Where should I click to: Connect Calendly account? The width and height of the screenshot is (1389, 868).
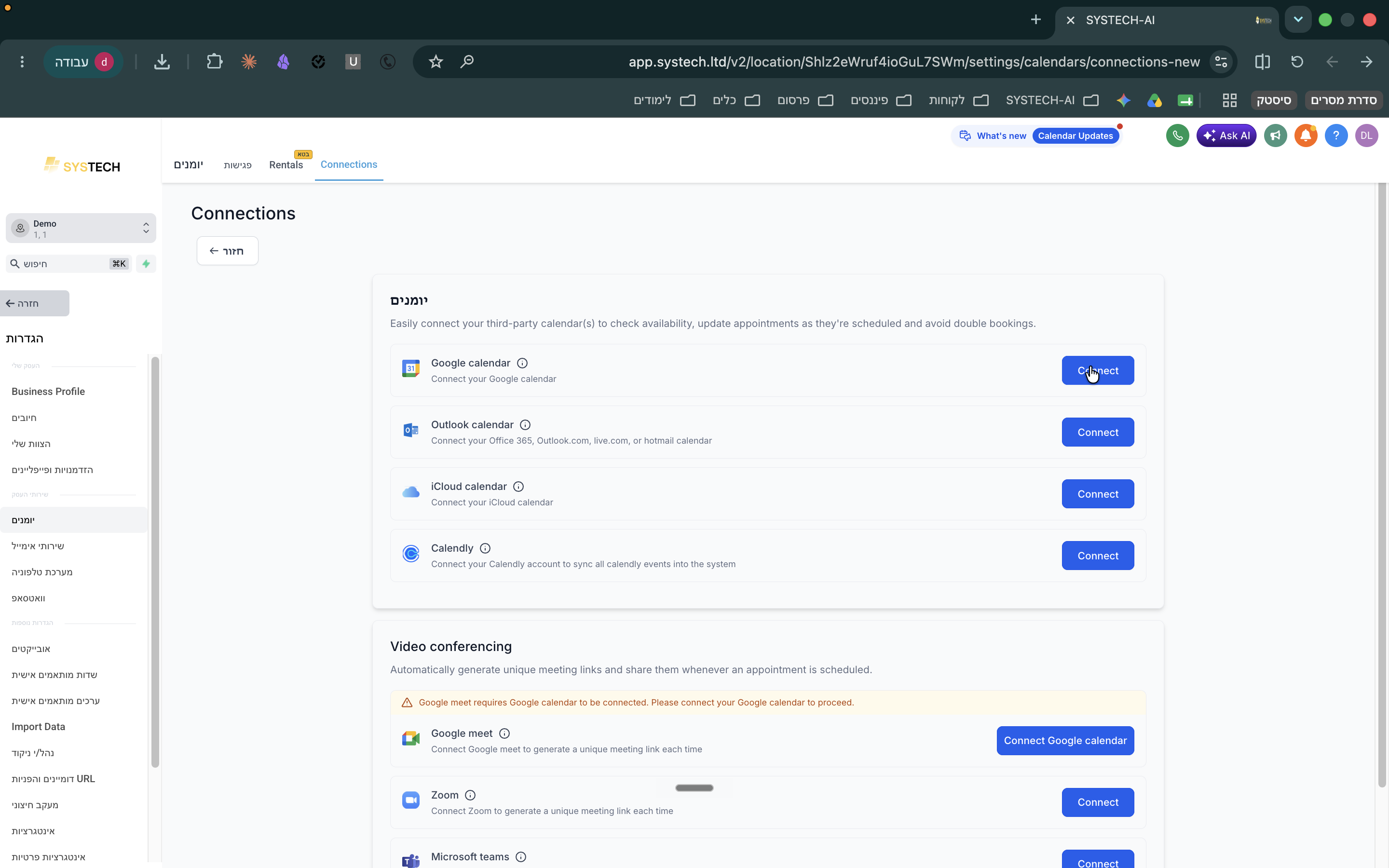pyautogui.click(x=1097, y=556)
